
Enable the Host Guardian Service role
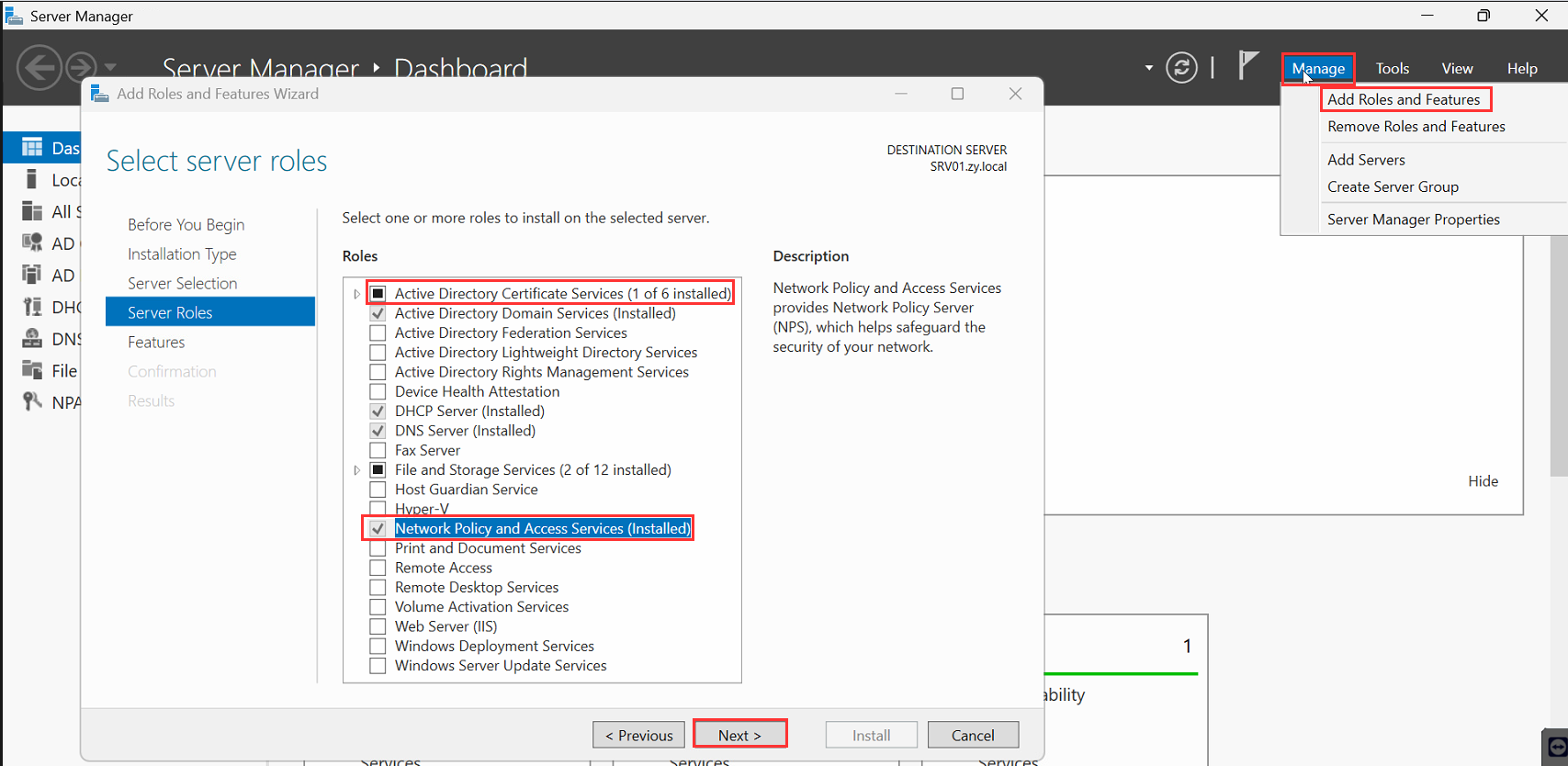[x=378, y=490]
